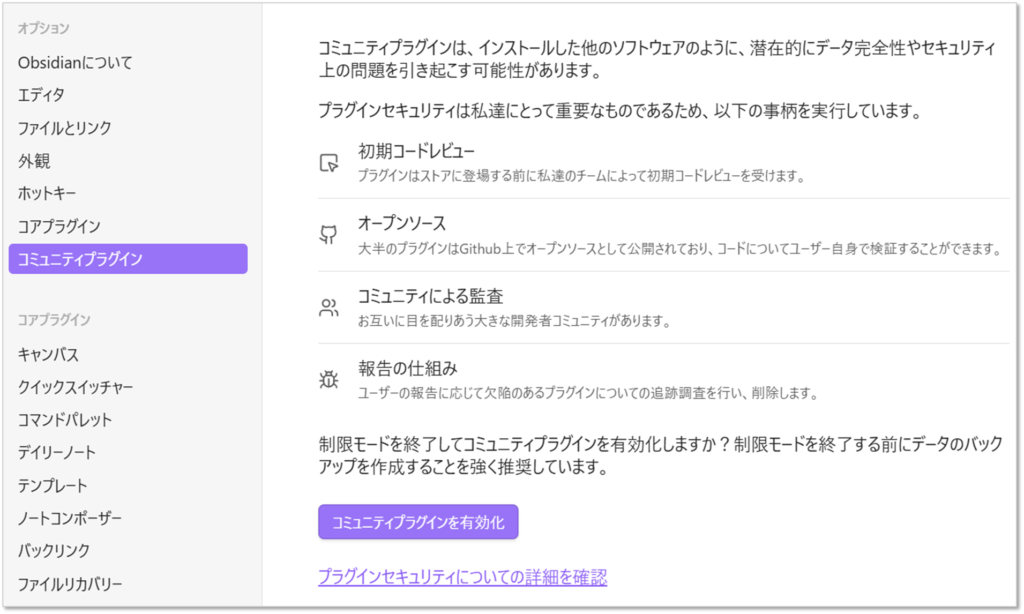Open キャンバス plugin settings

(x=48, y=354)
